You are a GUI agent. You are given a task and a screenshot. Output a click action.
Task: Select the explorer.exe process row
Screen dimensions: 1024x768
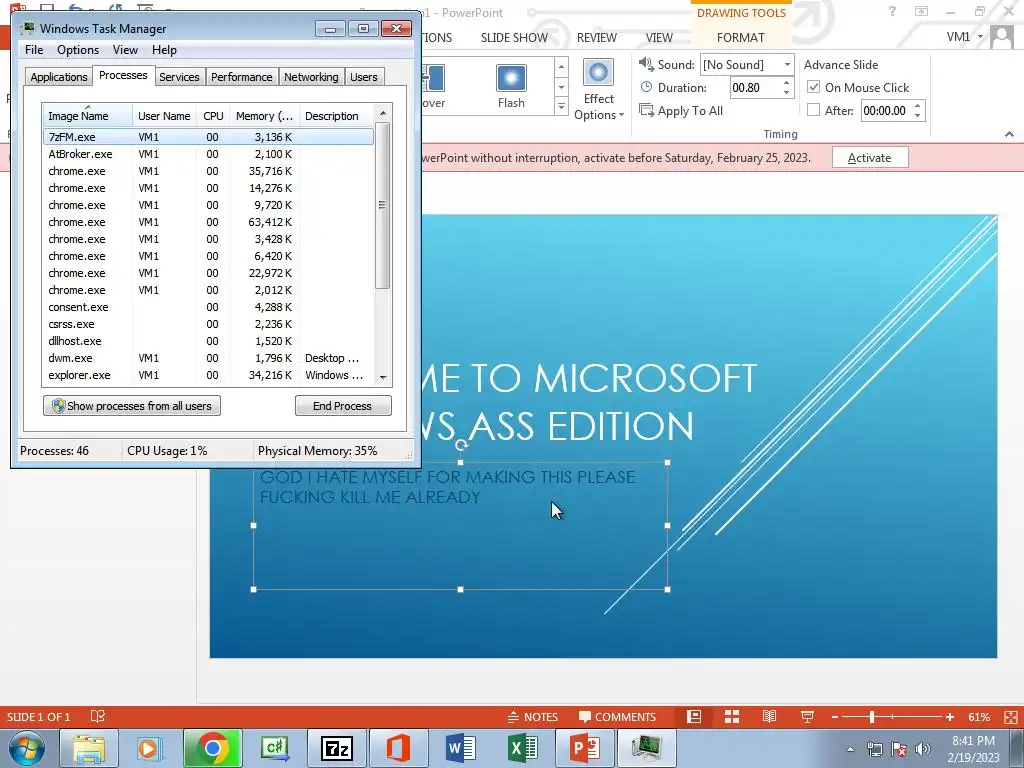coord(208,375)
